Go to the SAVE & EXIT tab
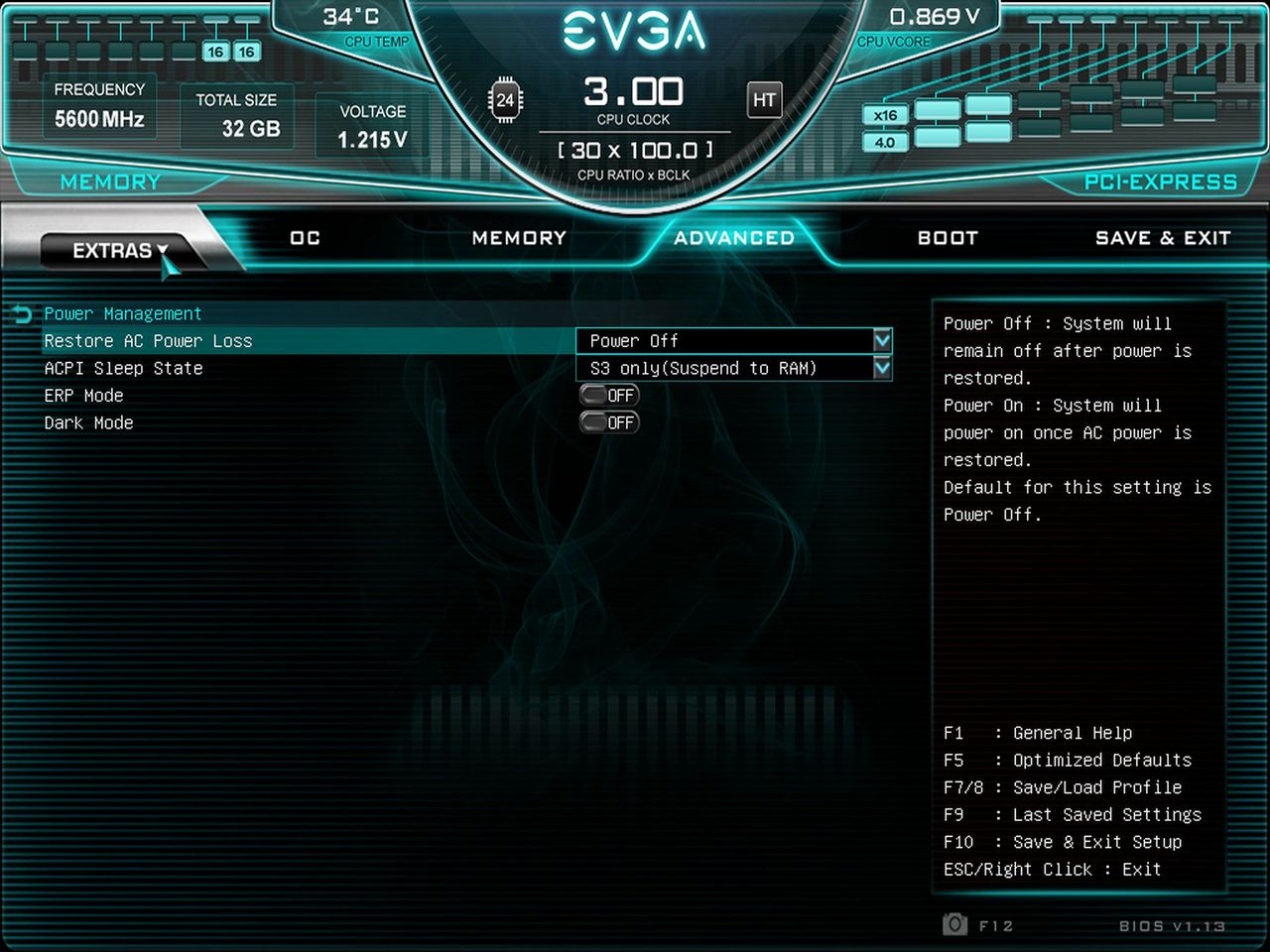Screen dimensions: 1270x952 [1163, 238]
